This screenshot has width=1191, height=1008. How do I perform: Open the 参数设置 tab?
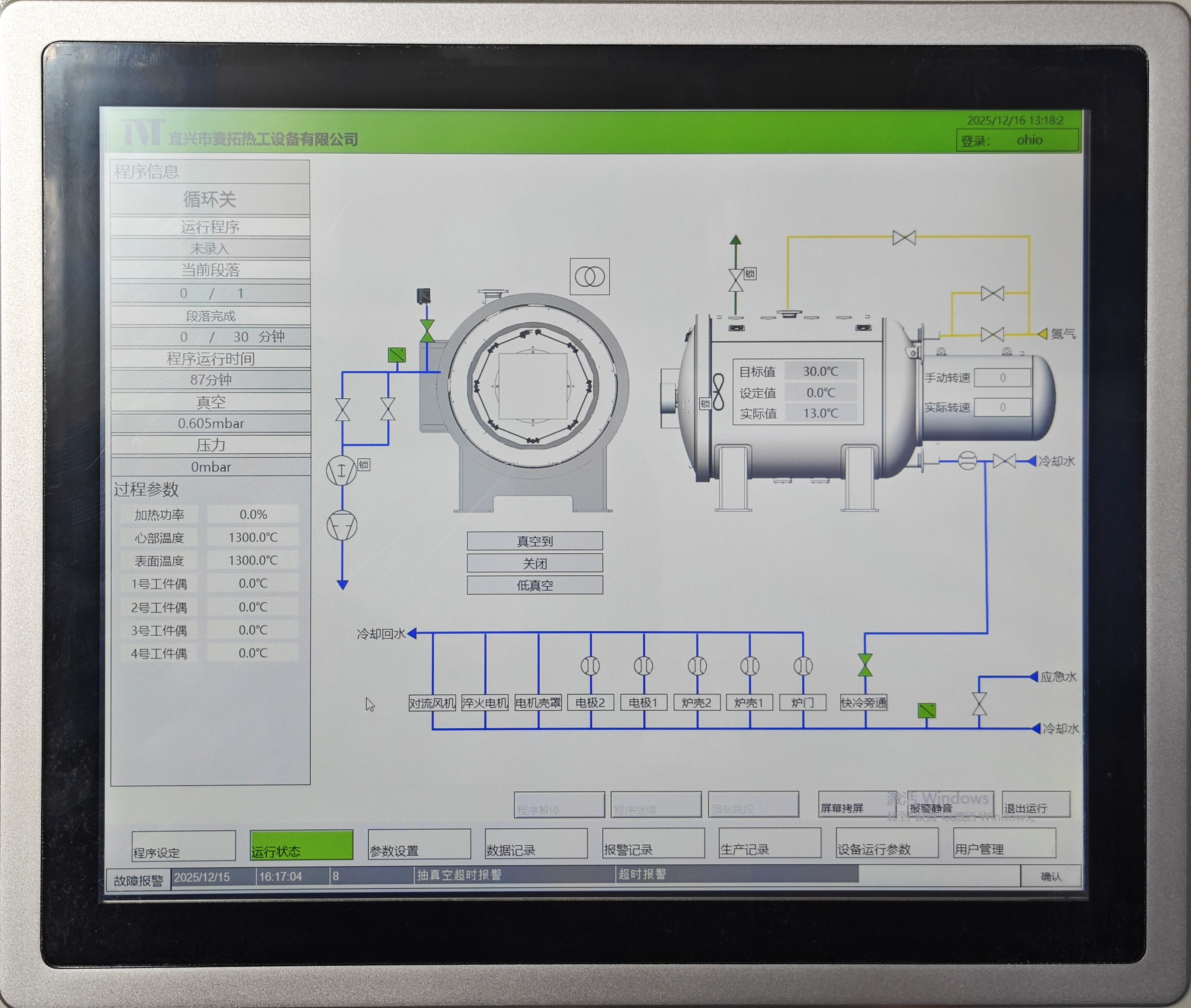419,844
